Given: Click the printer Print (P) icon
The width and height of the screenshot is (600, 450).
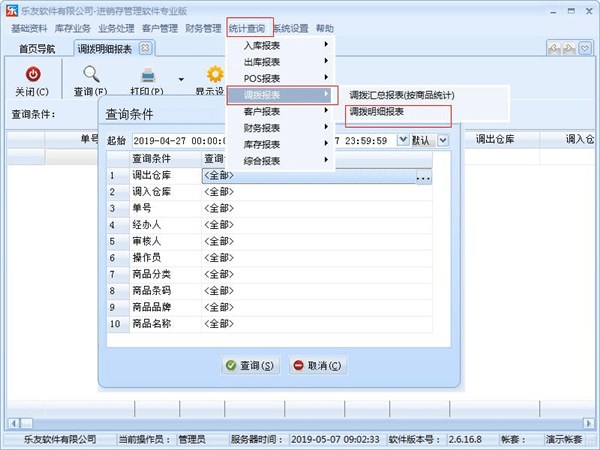Looking at the screenshot, I should [x=148, y=75].
